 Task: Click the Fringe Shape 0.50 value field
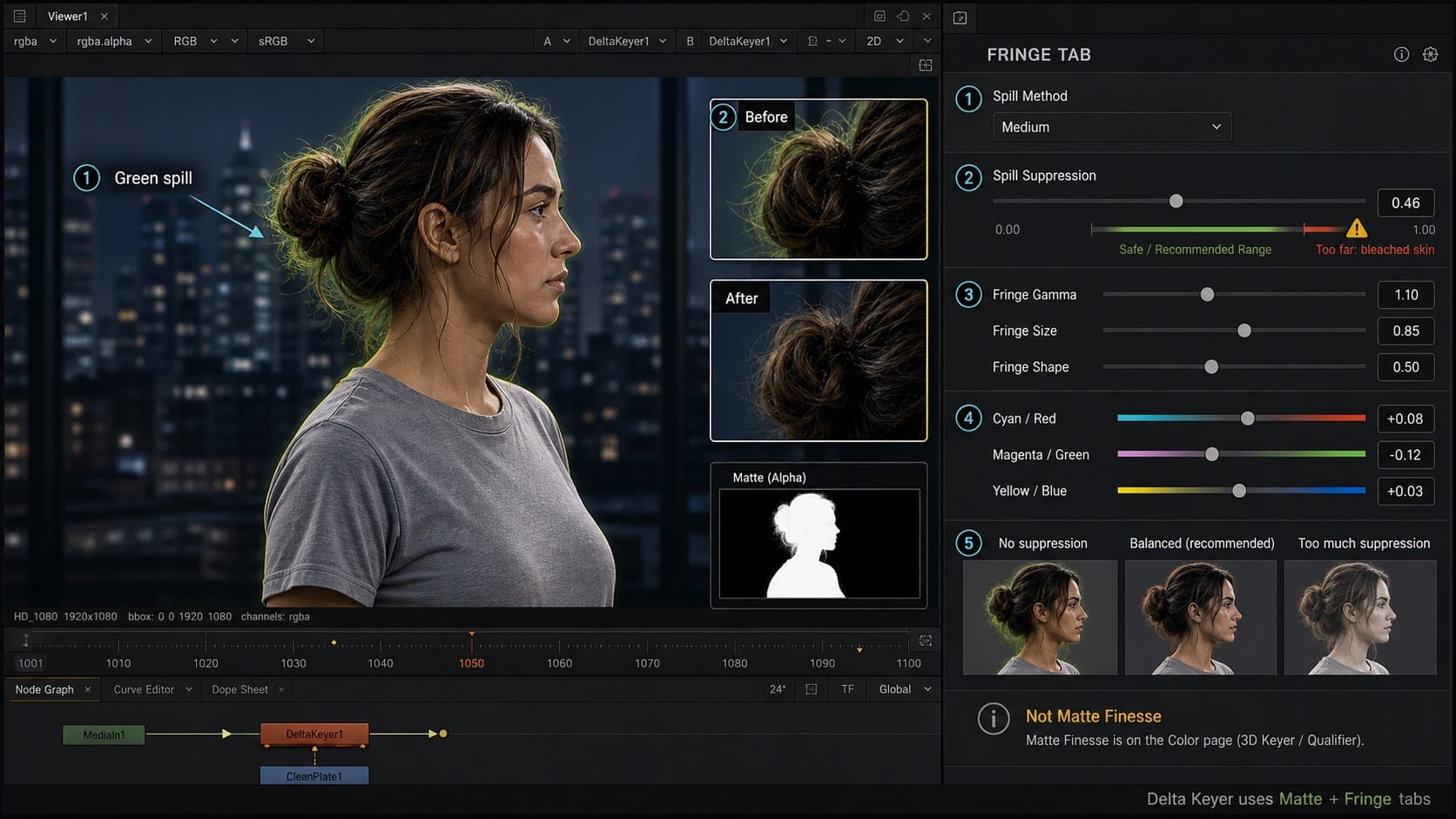point(1405,367)
